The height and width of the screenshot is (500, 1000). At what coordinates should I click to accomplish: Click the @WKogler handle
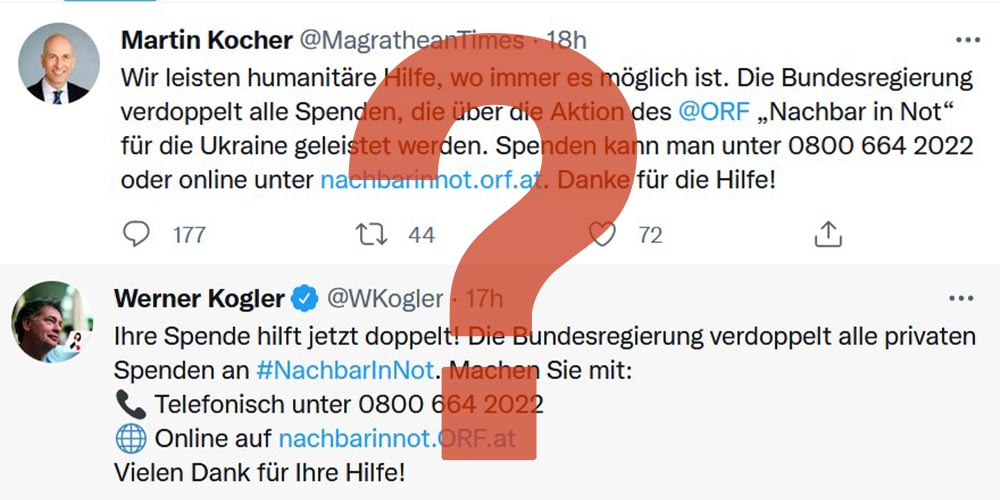385,298
